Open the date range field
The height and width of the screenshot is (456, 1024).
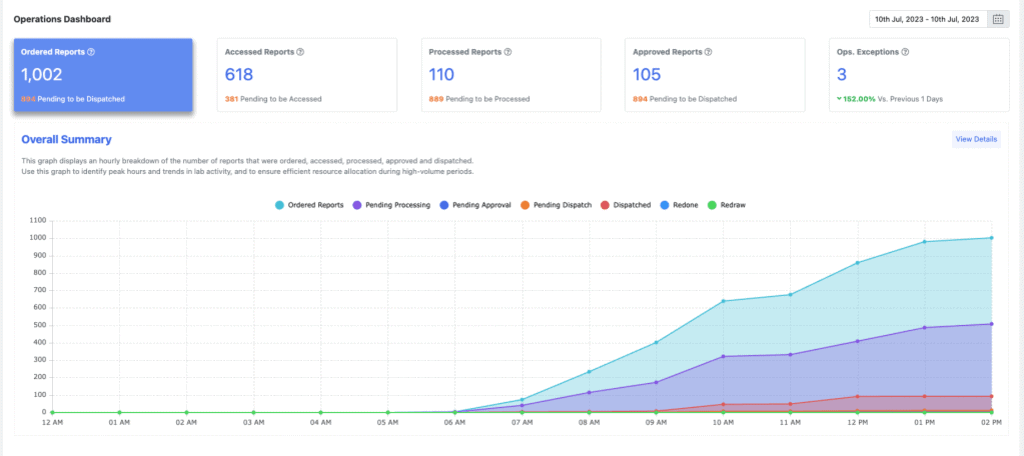[926, 19]
